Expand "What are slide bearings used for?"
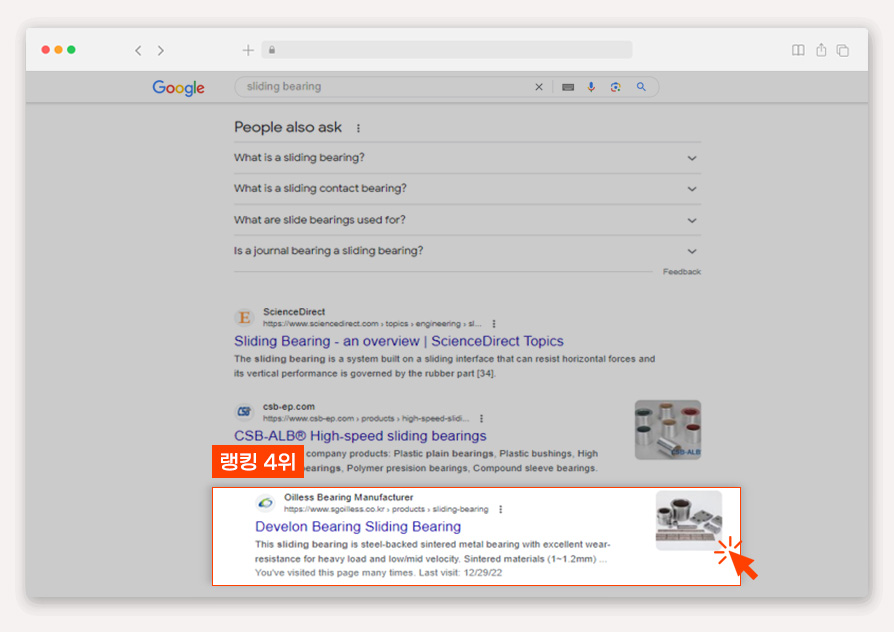The height and width of the screenshot is (632, 894). [x=467, y=220]
